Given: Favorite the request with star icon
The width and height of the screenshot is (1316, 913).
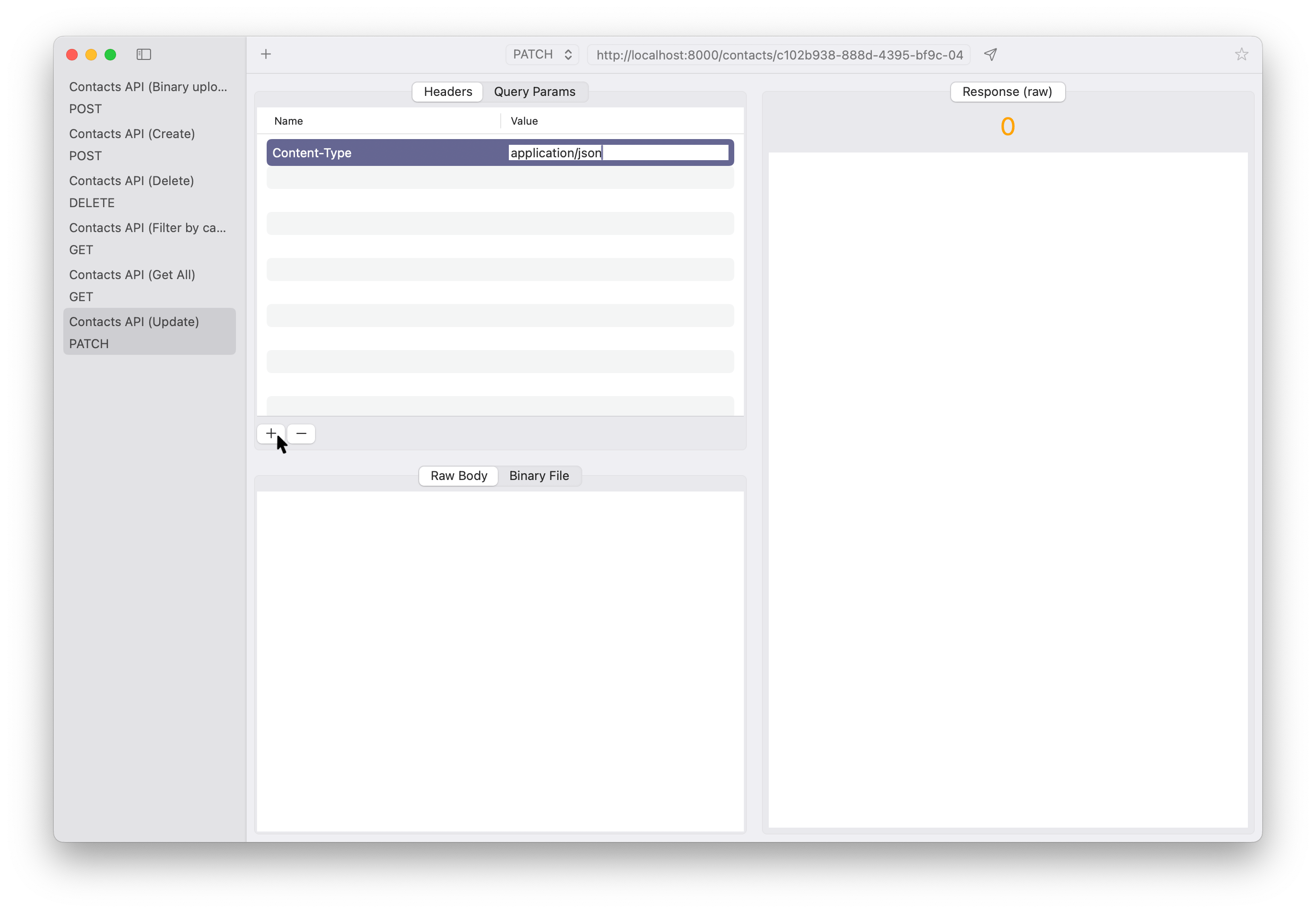Looking at the screenshot, I should click(x=1241, y=54).
